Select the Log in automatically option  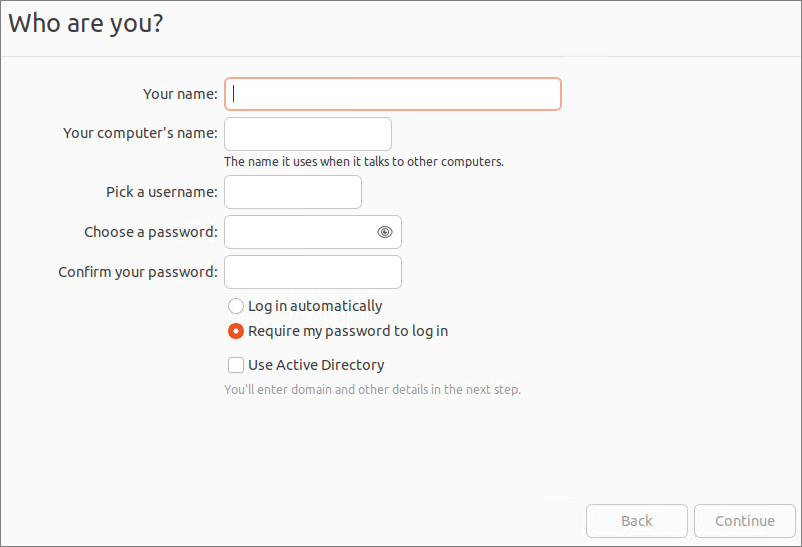pos(236,306)
